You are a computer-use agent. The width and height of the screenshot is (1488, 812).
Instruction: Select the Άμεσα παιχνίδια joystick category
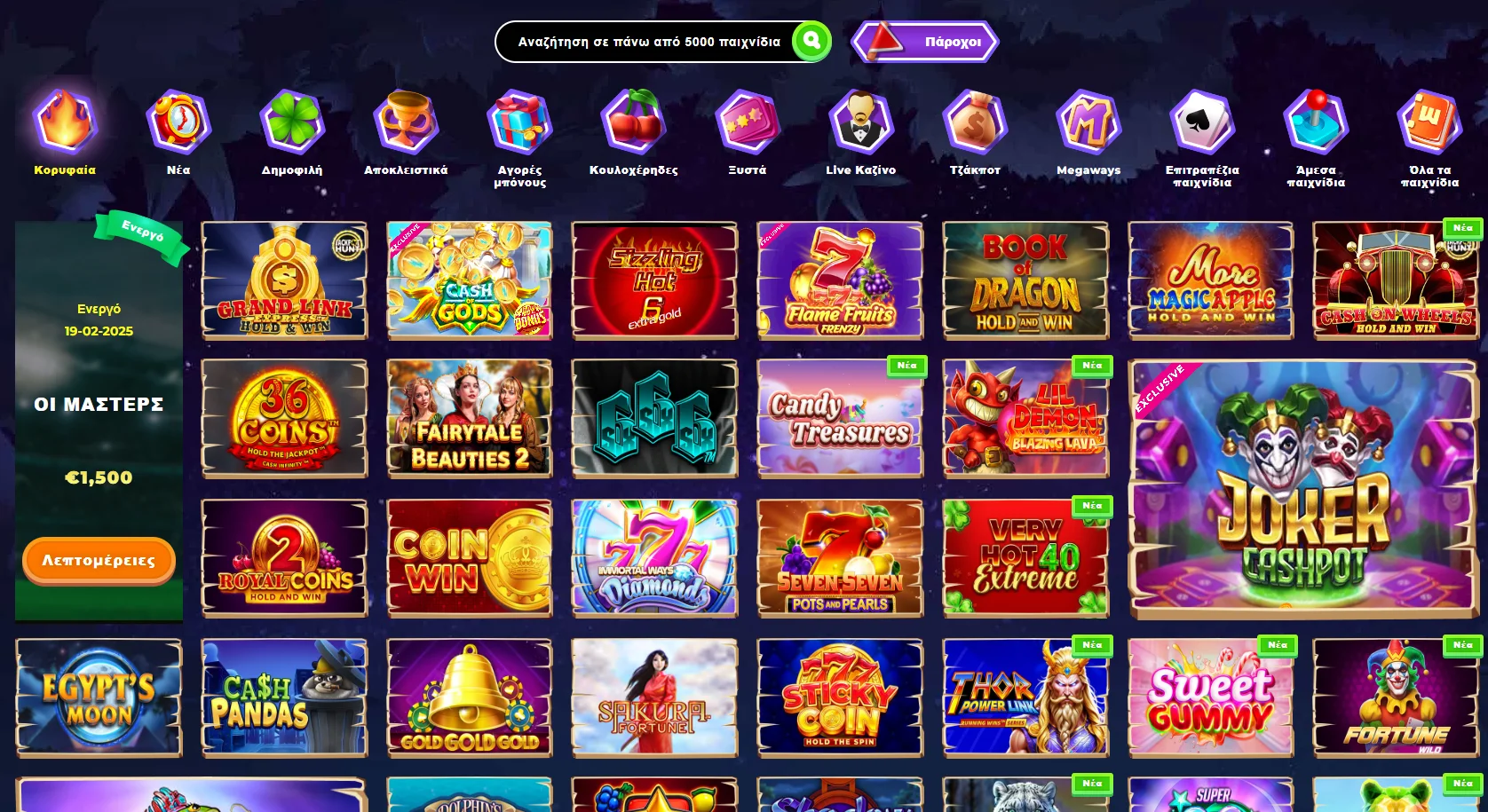(1316, 122)
